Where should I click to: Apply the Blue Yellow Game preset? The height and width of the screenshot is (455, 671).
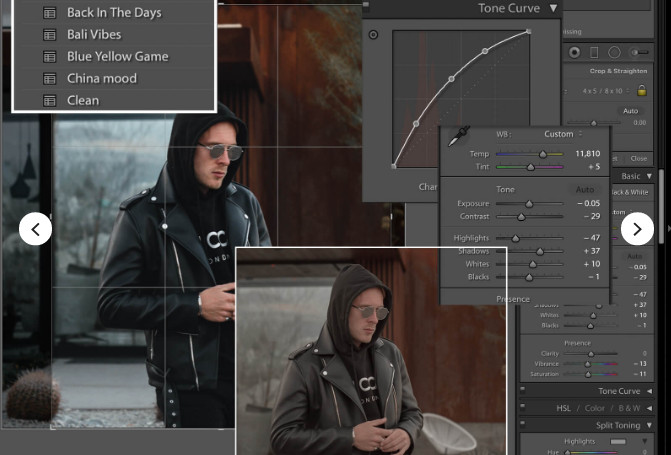[x=117, y=57]
